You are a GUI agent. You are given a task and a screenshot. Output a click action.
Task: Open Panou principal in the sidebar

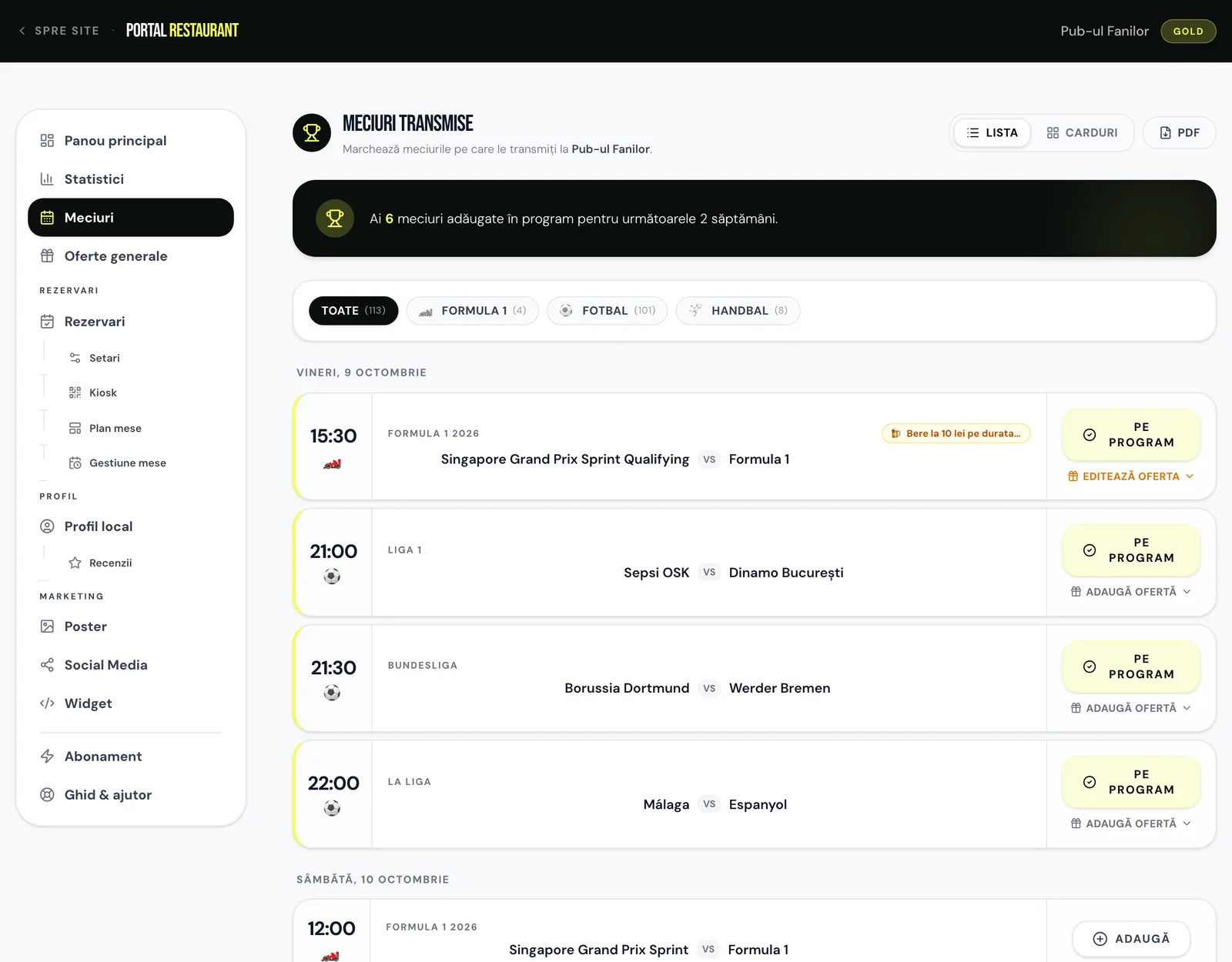click(x=131, y=141)
